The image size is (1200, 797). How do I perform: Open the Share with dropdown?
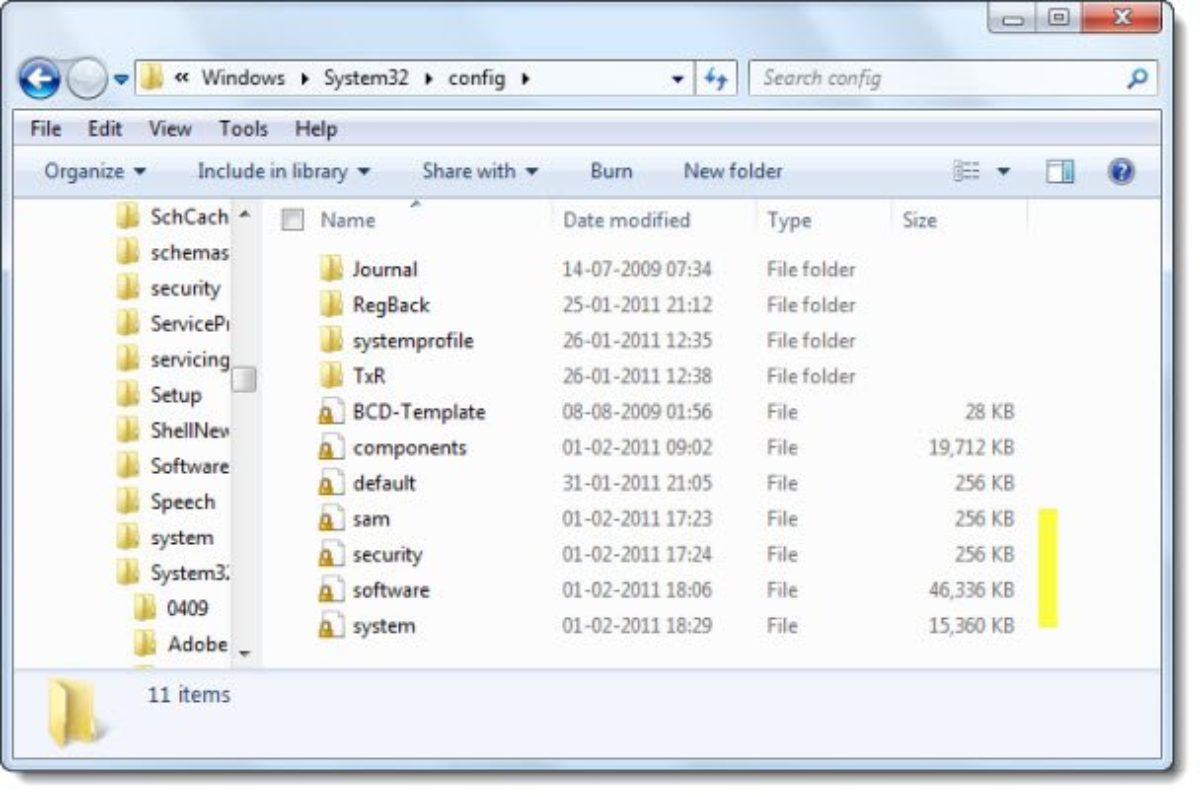pyautogui.click(x=480, y=171)
